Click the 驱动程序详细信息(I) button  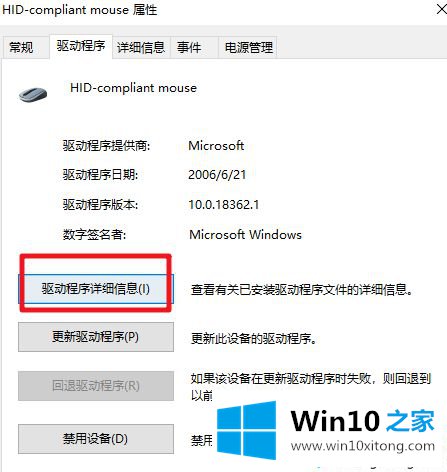(96, 289)
